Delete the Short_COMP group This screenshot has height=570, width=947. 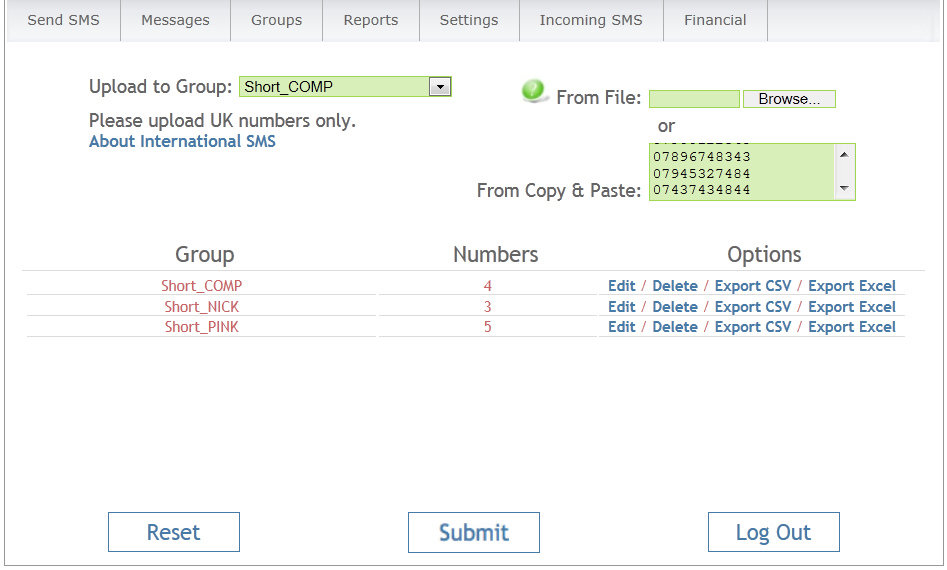point(675,286)
